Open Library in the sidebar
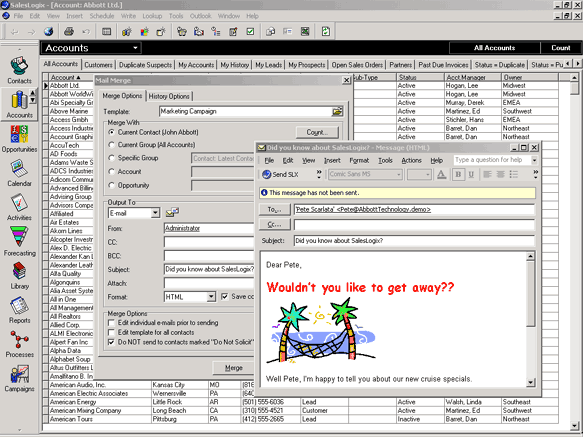 pos(19,276)
